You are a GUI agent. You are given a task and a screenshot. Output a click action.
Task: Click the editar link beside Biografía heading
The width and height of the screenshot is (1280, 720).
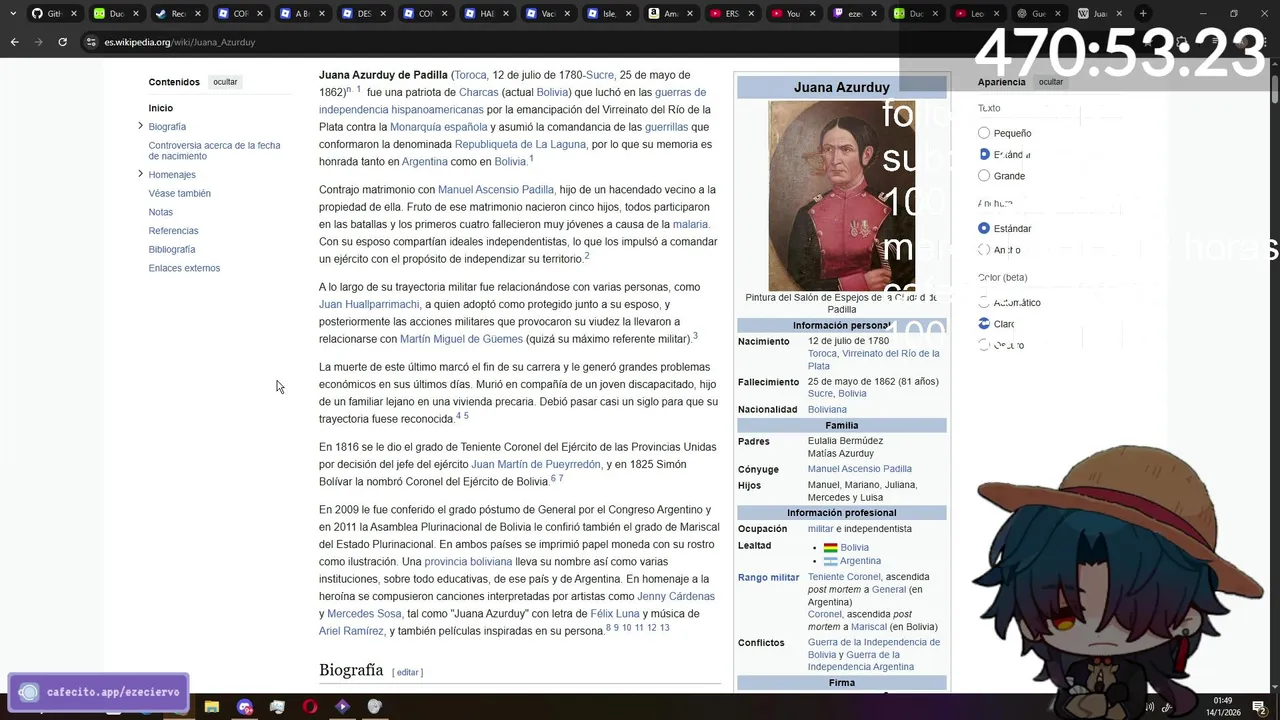point(407,672)
